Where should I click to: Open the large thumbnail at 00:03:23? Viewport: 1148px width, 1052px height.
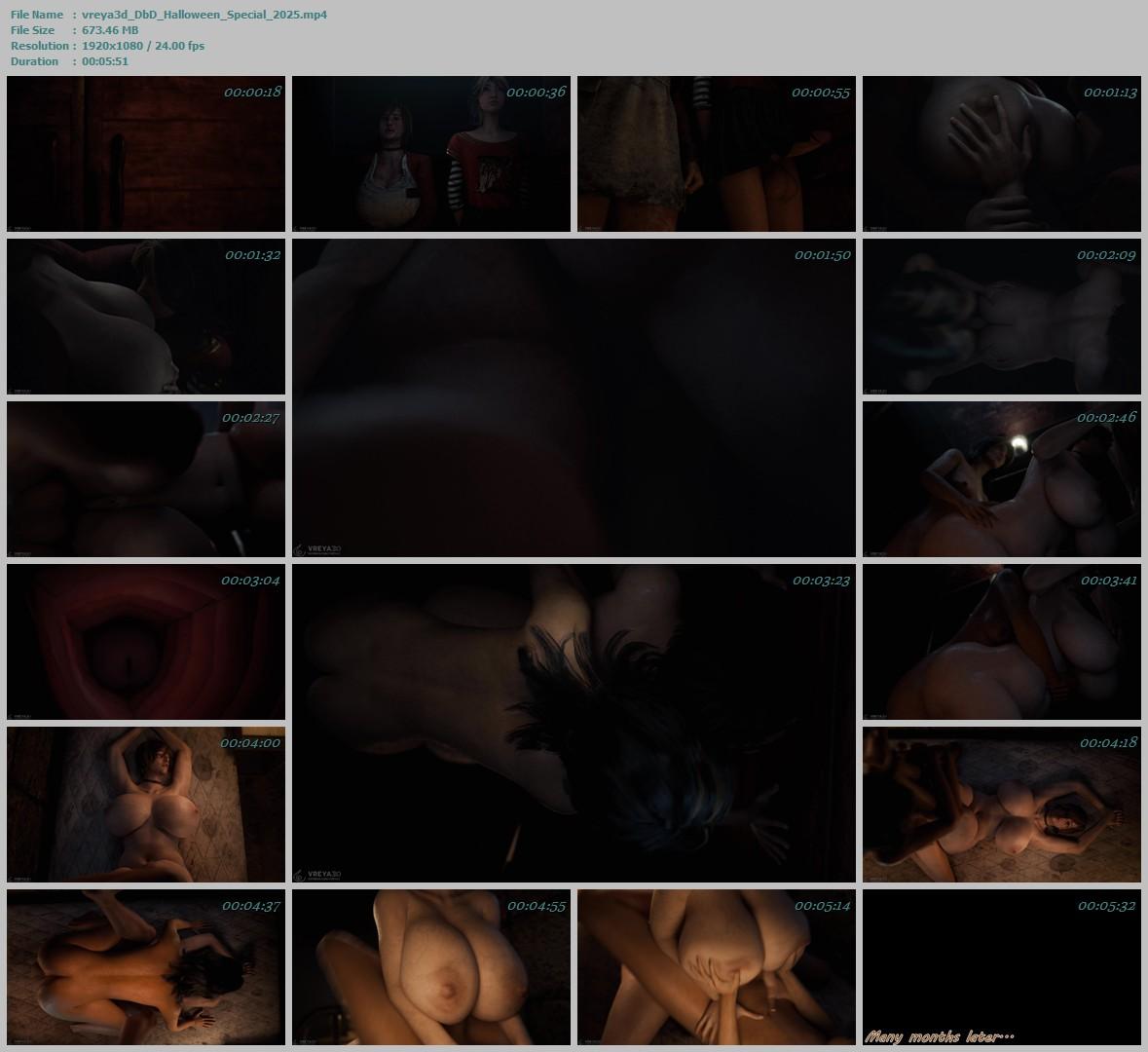[x=574, y=723]
